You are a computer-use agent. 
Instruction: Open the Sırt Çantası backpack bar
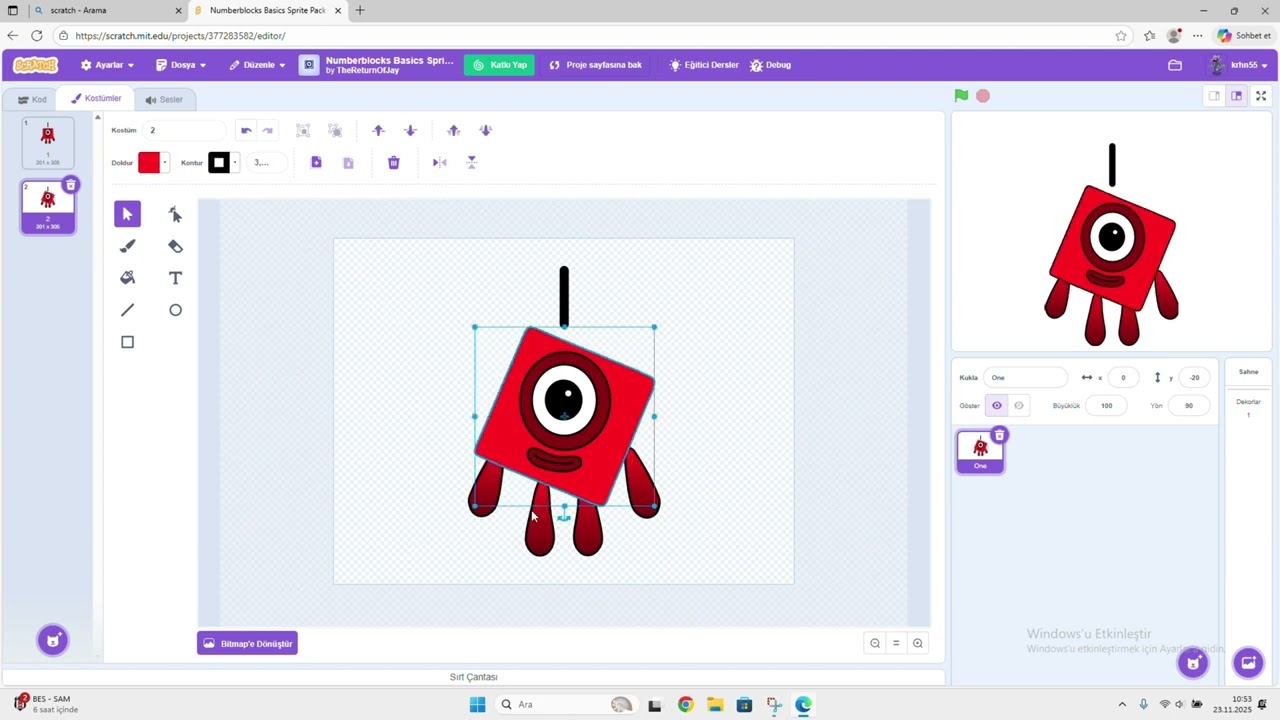click(x=473, y=677)
